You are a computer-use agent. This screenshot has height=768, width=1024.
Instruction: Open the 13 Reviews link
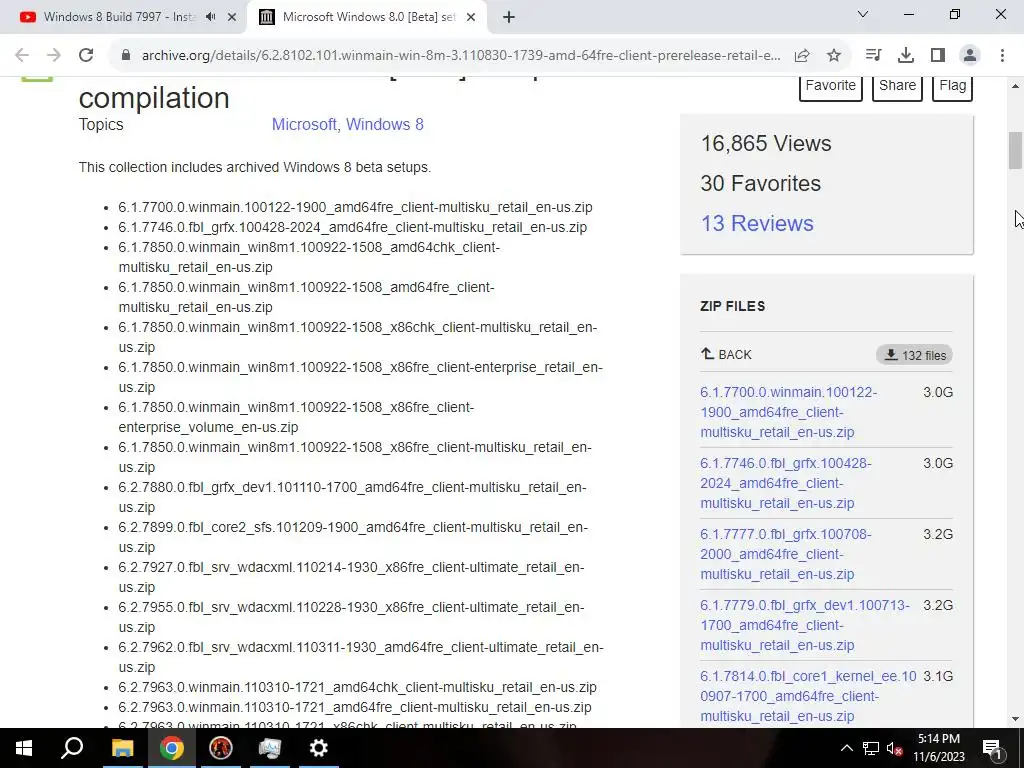click(x=757, y=223)
